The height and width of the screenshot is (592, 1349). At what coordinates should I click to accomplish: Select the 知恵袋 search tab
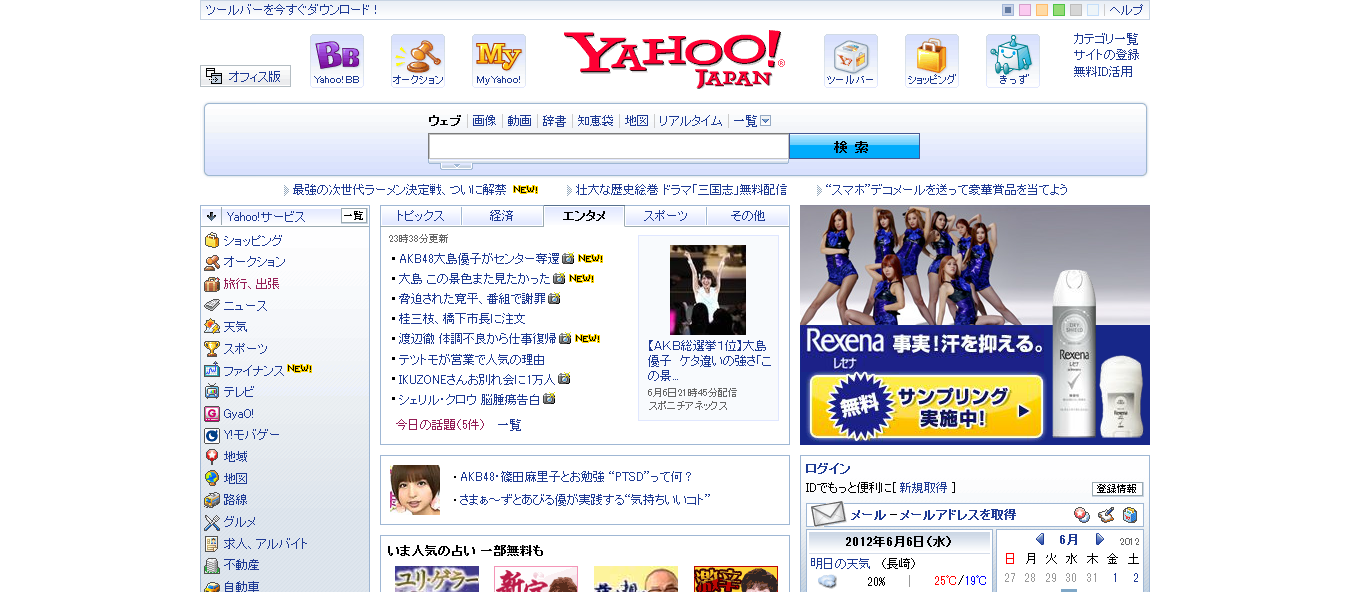pos(595,121)
